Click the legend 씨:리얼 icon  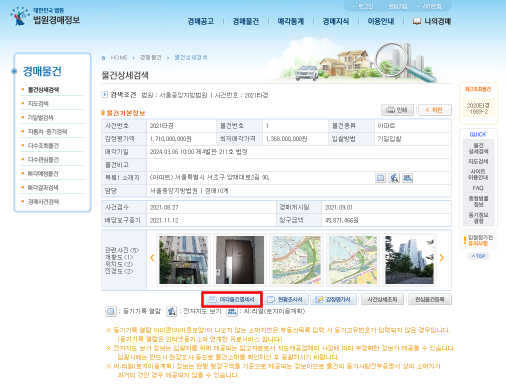(232, 312)
